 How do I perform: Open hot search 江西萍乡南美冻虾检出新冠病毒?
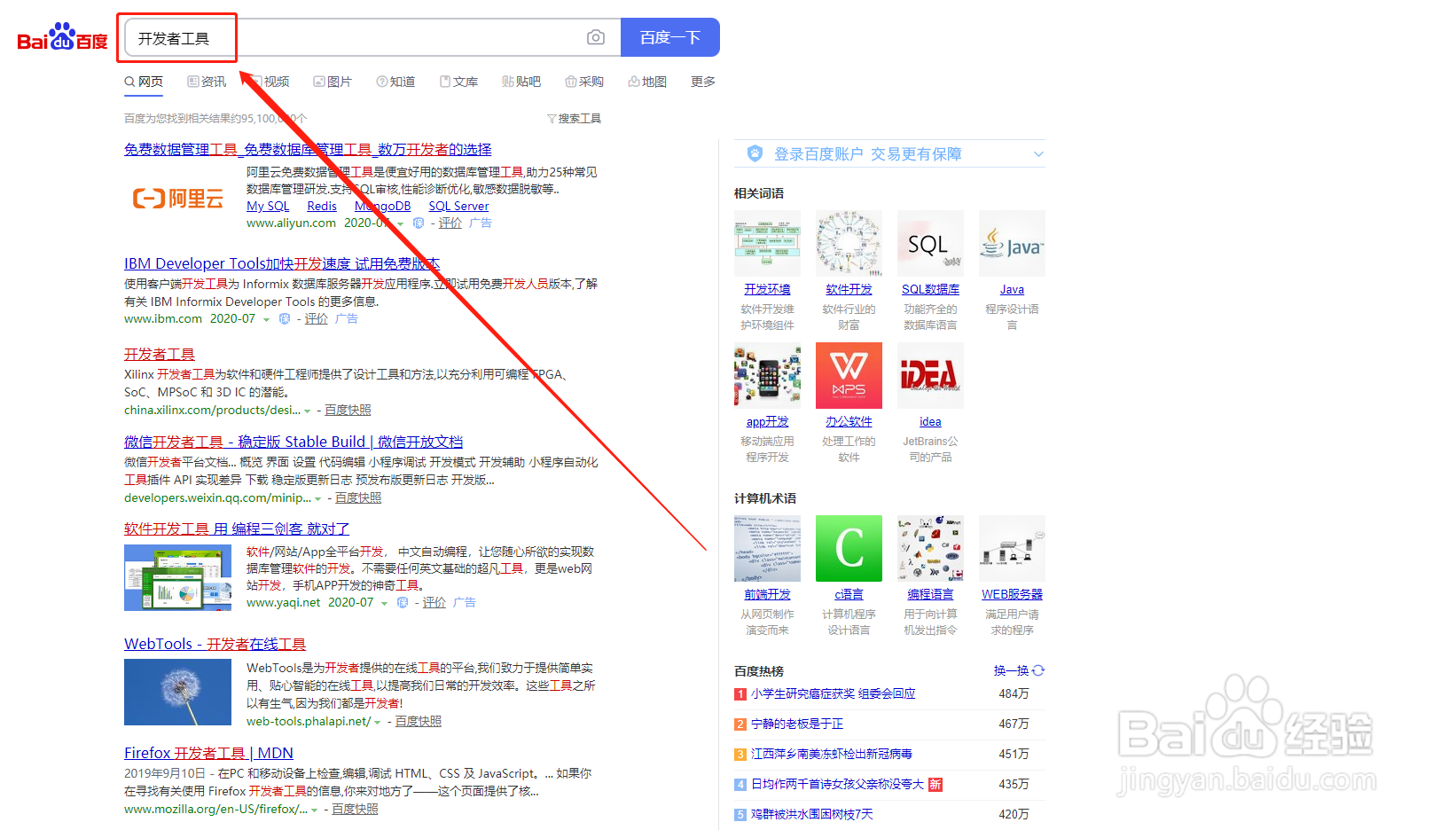click(x=832, y=754)
